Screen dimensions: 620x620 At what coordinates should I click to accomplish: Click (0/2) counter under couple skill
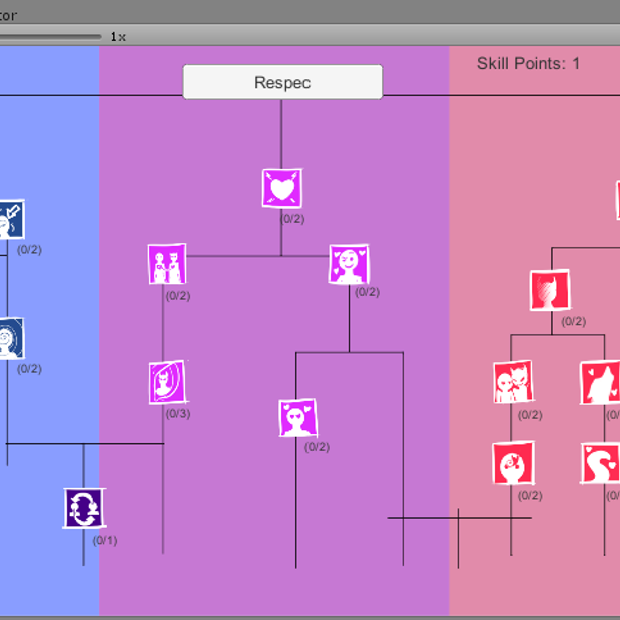click(178, 296)
